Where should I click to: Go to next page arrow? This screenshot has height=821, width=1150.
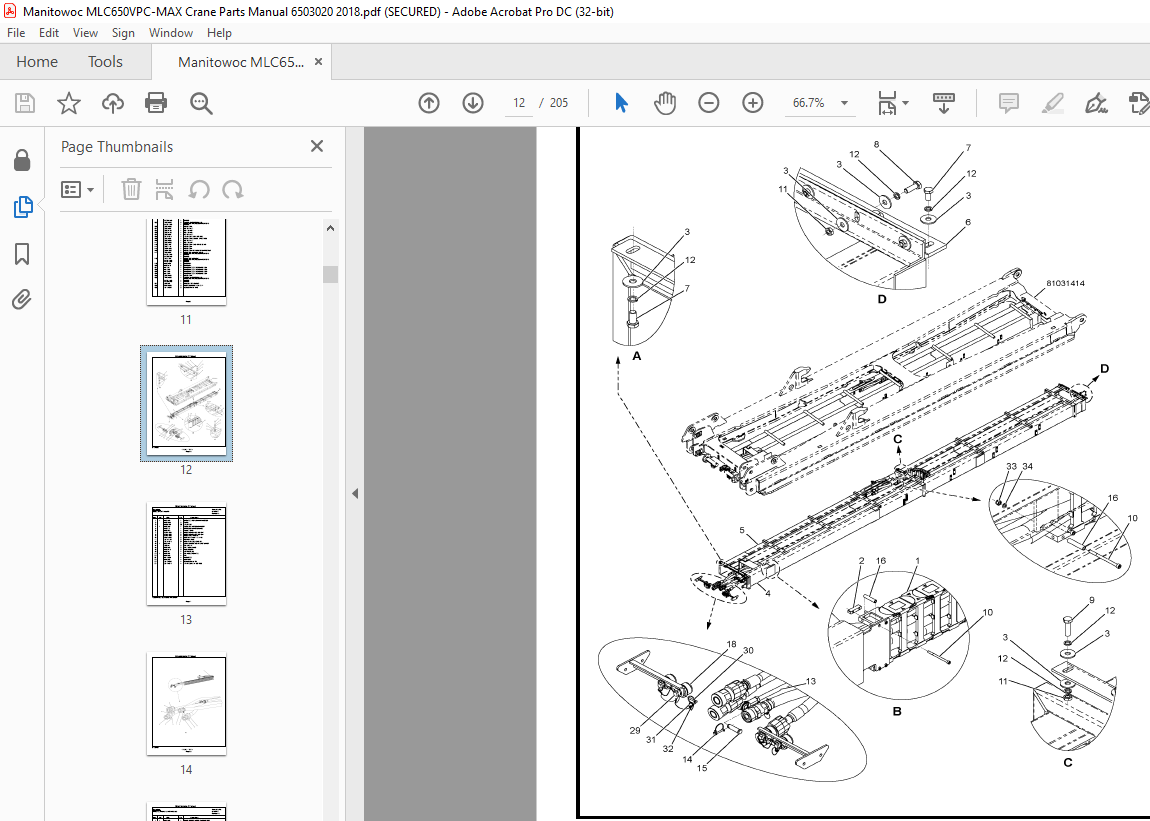click(x=473, y=103)
